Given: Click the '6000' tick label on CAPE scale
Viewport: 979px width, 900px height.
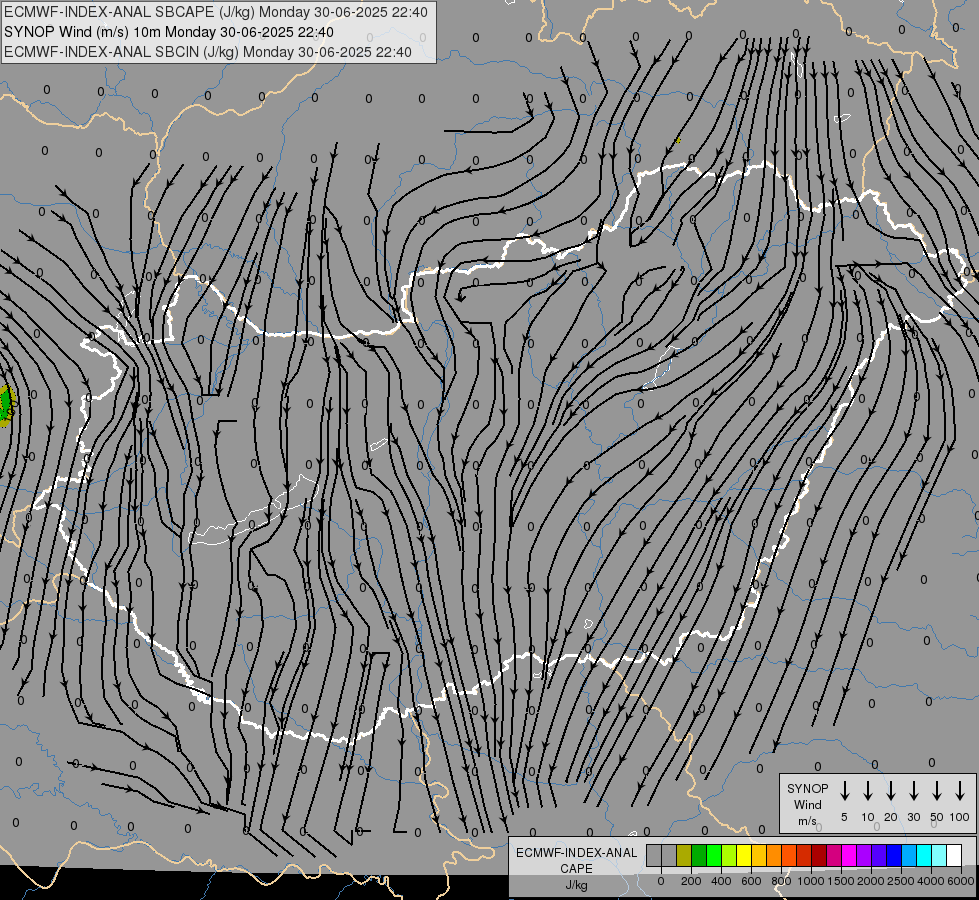Looking at the screenshot, I should pos(961,881).
